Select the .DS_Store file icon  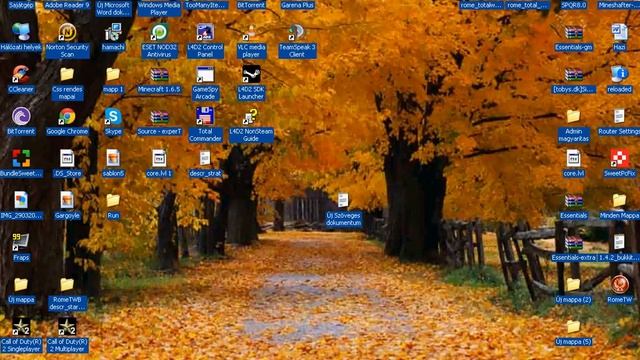click(x=67, y=159)
